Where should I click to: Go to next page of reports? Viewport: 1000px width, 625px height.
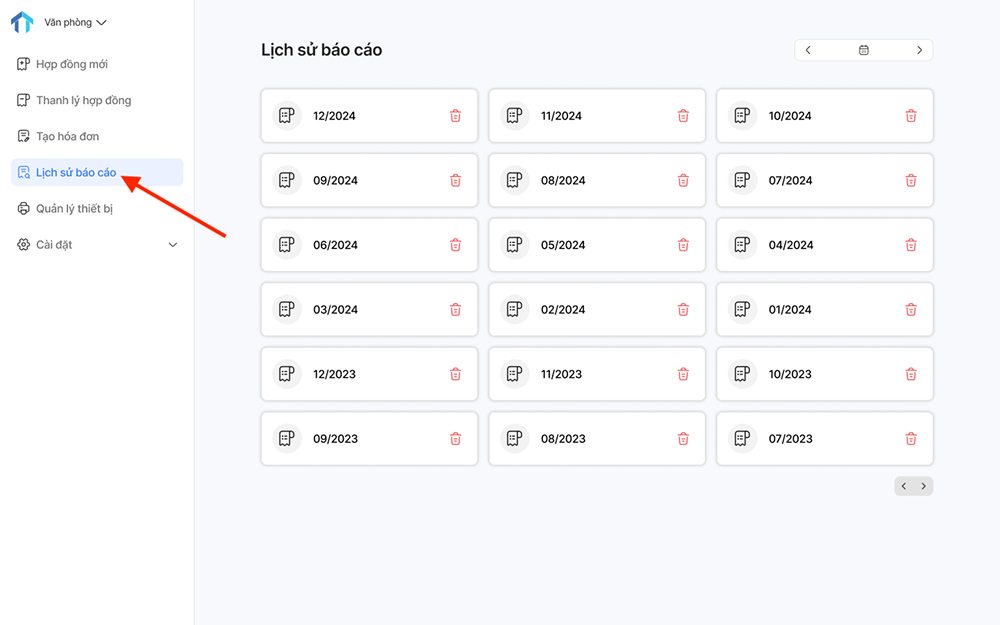pos(924,486)
